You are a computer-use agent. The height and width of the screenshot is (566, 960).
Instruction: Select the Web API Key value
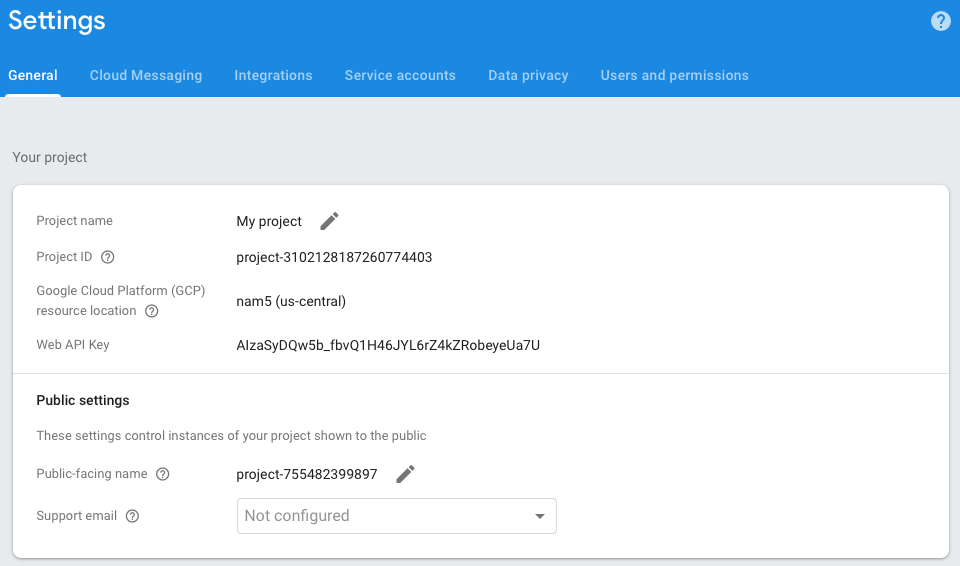point(388,345)
